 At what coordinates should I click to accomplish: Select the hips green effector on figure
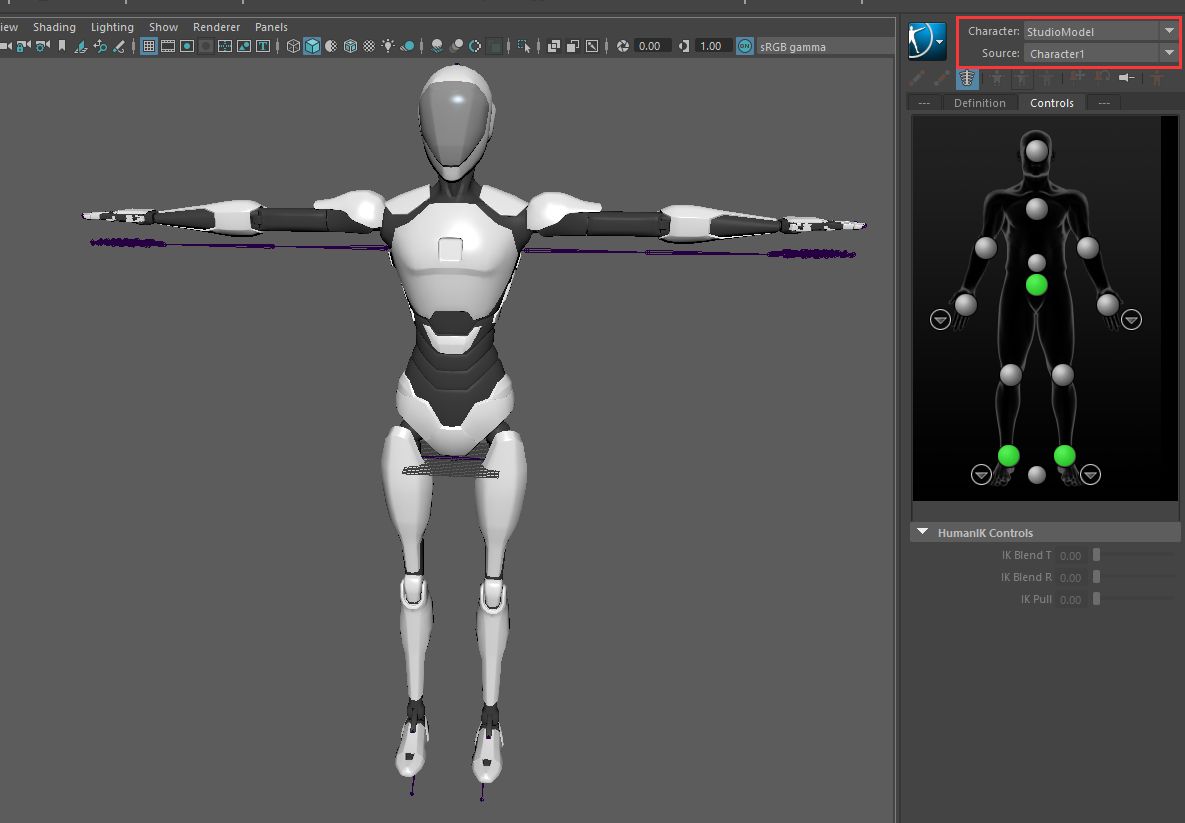tap(1037, 285)
